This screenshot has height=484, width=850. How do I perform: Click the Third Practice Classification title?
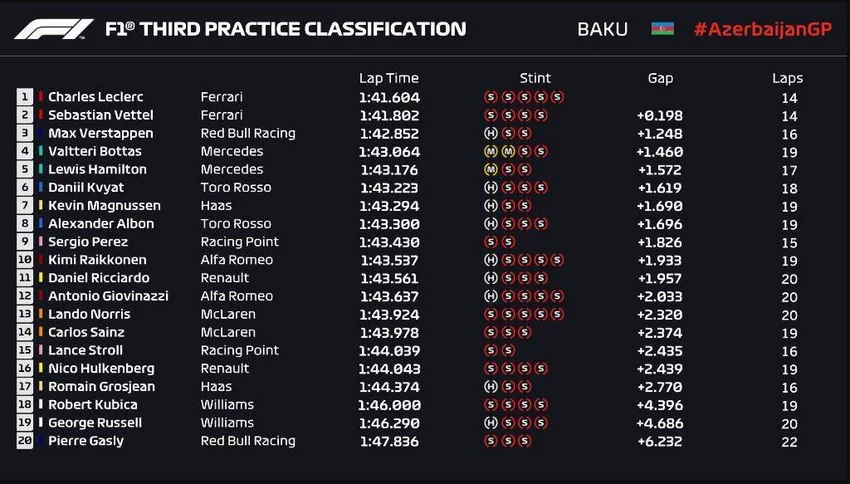coord(285,29)
